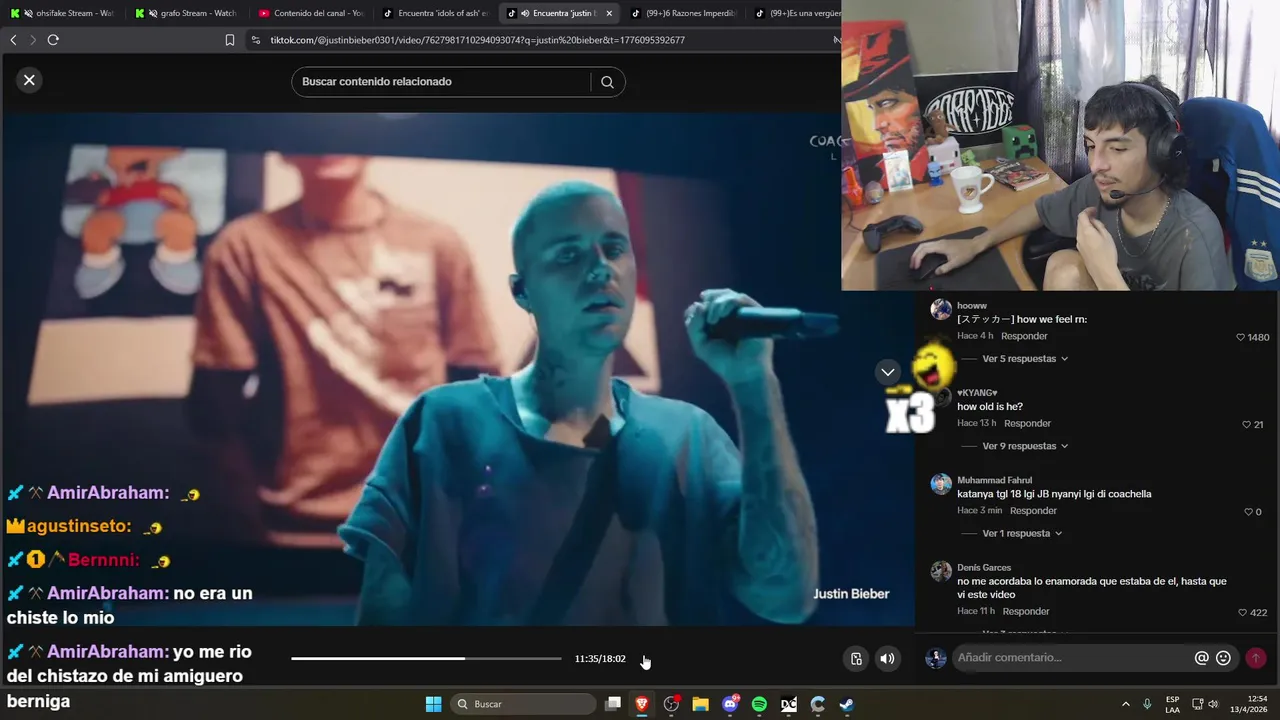Viewport: 1280px width, 720px height.
Task: Open Task View on taskbar
Action: 613,704
